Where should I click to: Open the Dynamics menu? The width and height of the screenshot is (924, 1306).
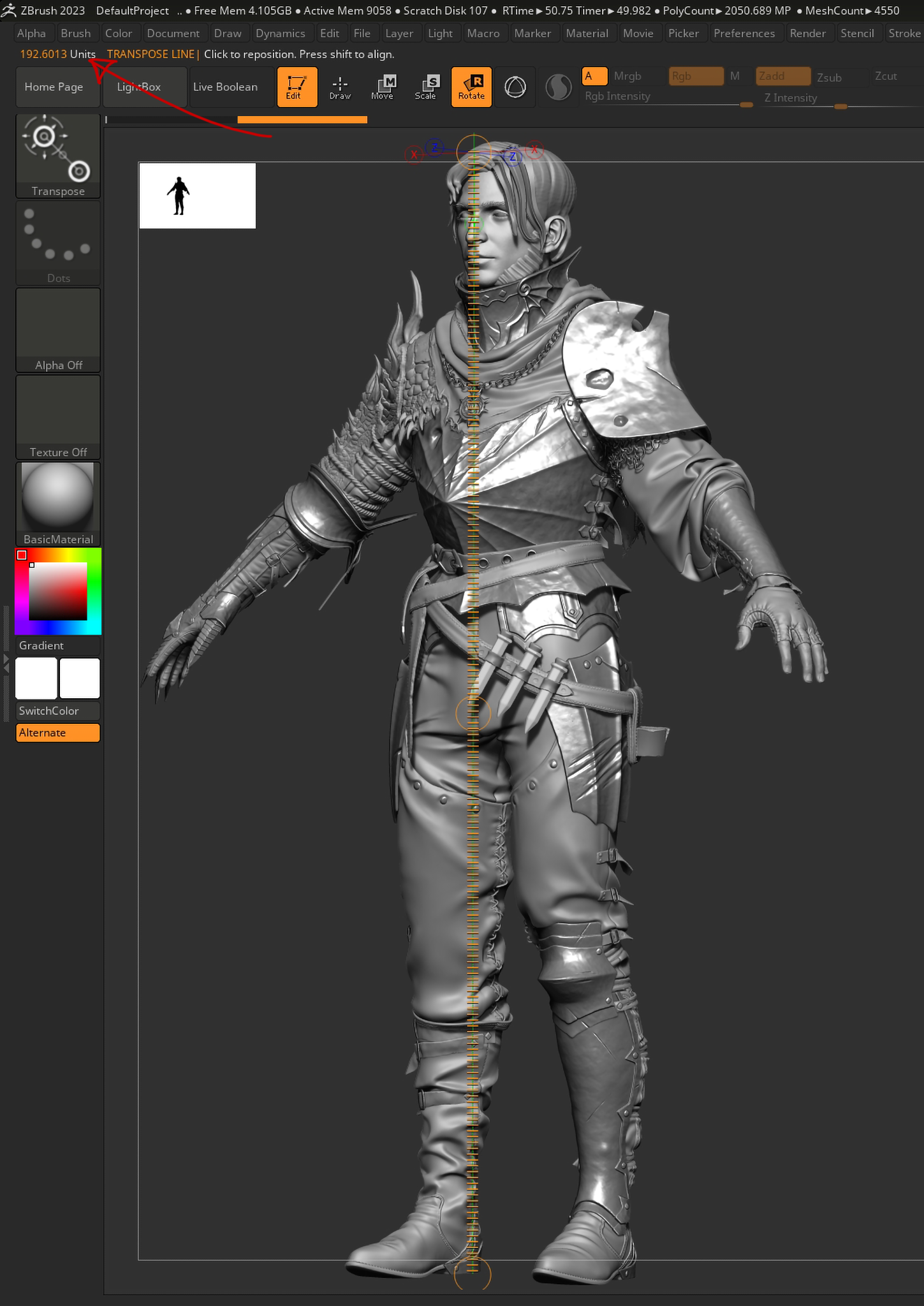pos(281,33)
